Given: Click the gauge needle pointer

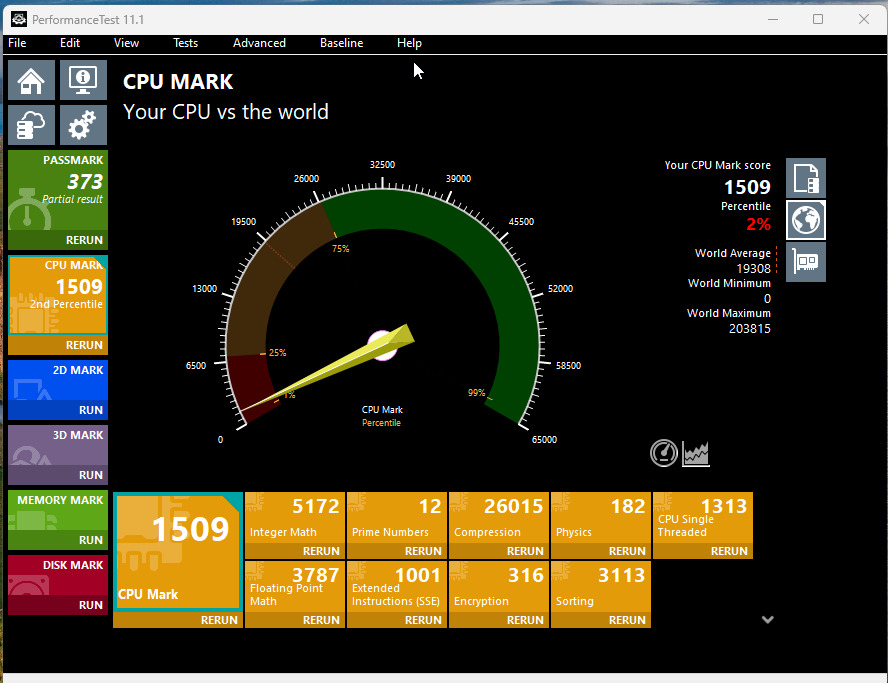Looking at the screenshot, I should pos(328,367).
